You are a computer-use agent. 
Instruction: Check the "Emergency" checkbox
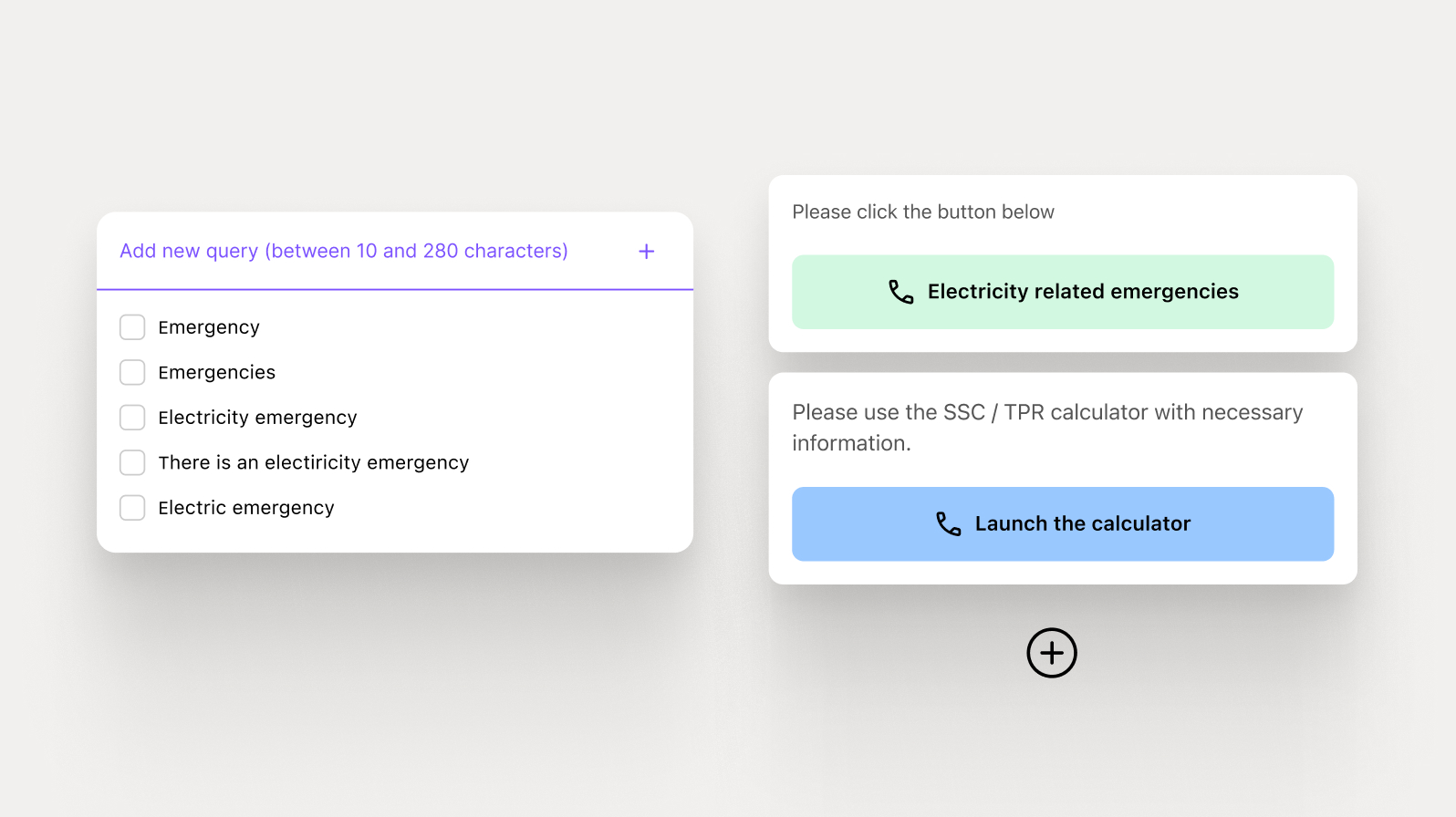click(x=132, y=326)
